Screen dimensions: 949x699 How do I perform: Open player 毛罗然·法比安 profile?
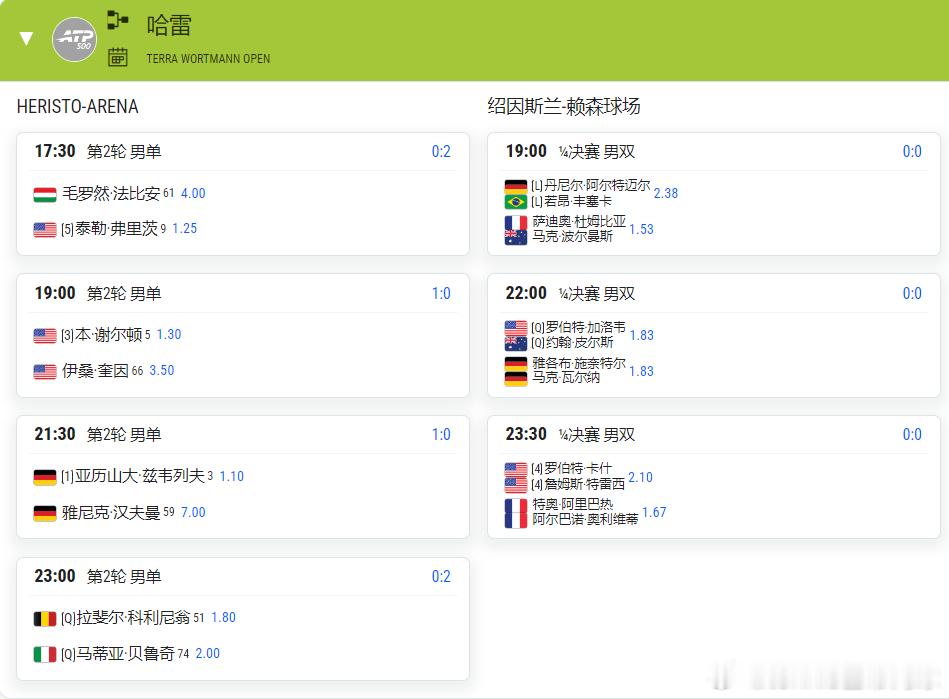click(111, 194)
